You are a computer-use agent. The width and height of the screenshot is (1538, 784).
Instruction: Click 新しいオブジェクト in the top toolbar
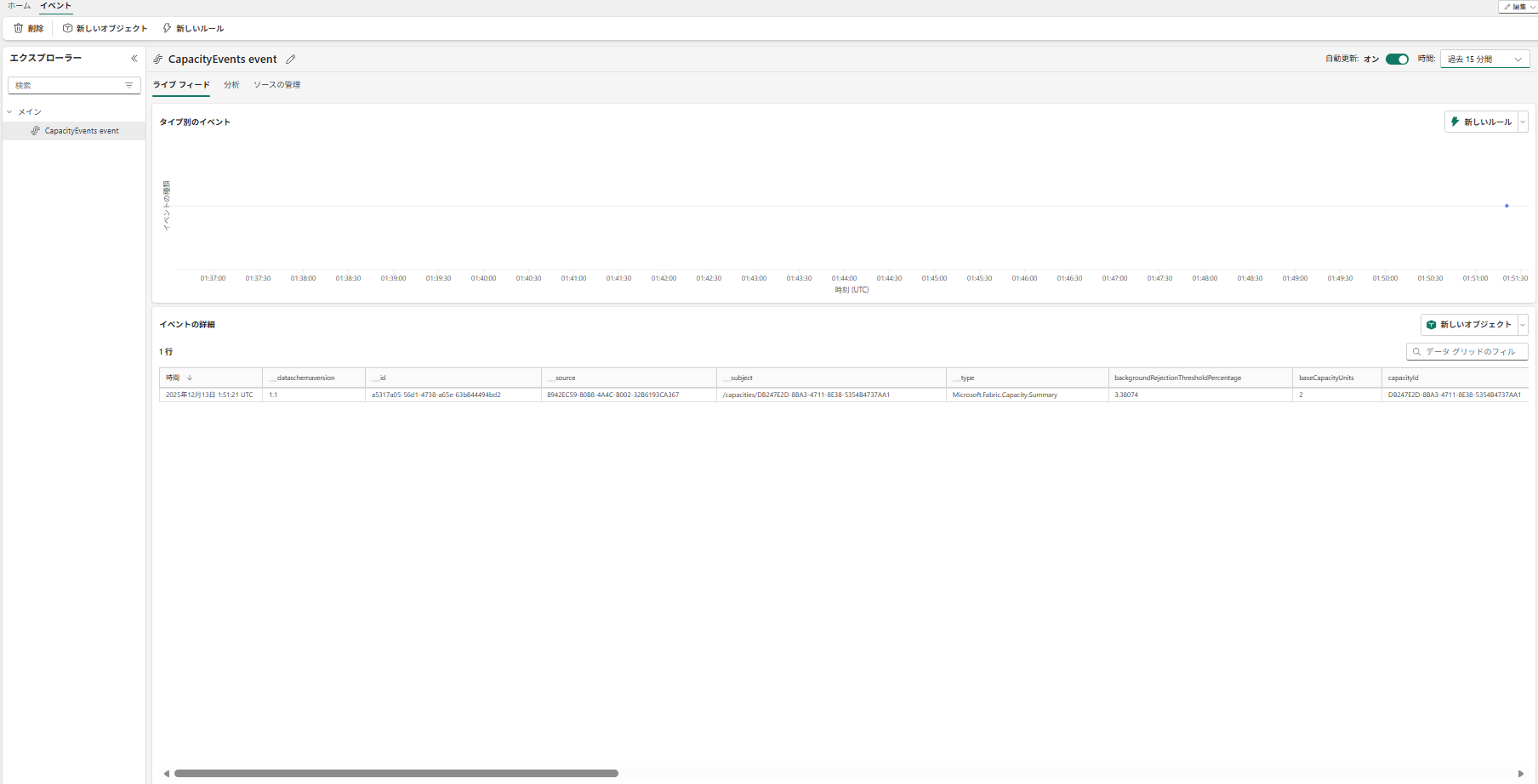click(105, 28)
